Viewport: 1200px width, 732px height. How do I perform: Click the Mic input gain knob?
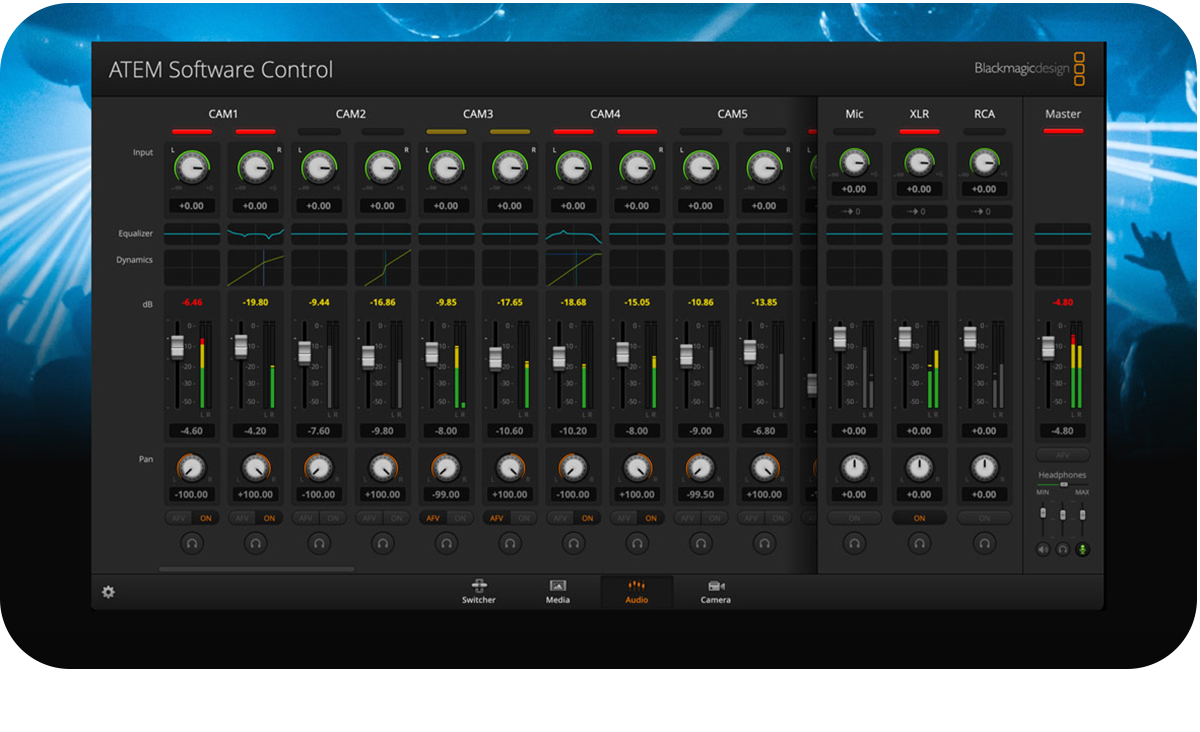(854, 162)
